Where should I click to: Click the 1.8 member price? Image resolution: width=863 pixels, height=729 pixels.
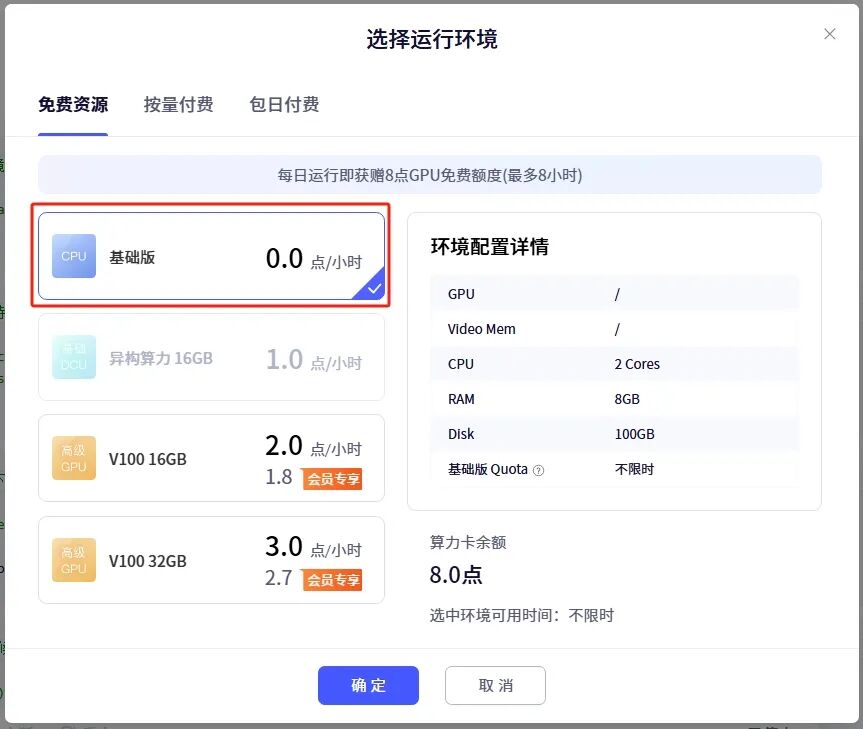278,477
